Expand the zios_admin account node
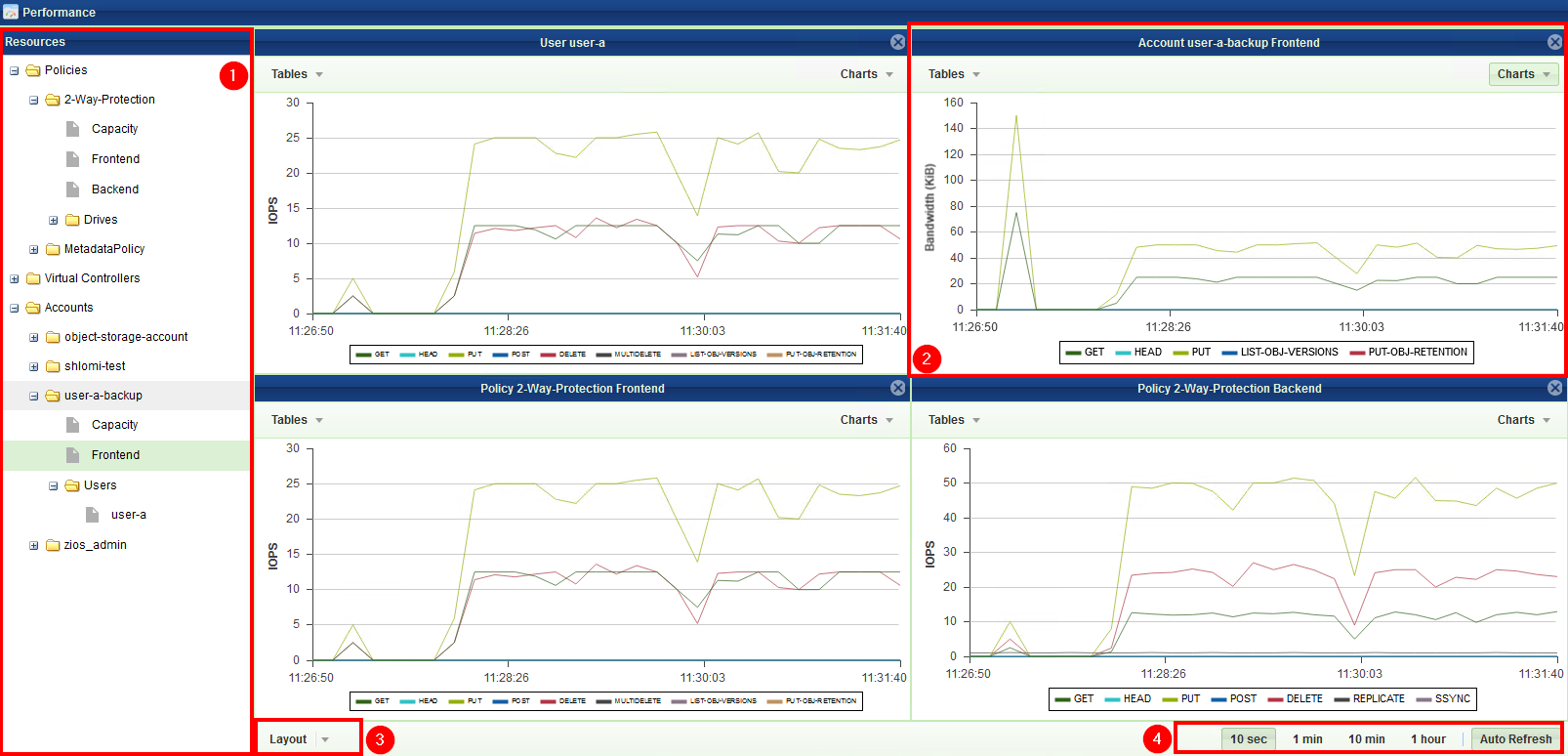The image size is (1568, 756). 33,545
